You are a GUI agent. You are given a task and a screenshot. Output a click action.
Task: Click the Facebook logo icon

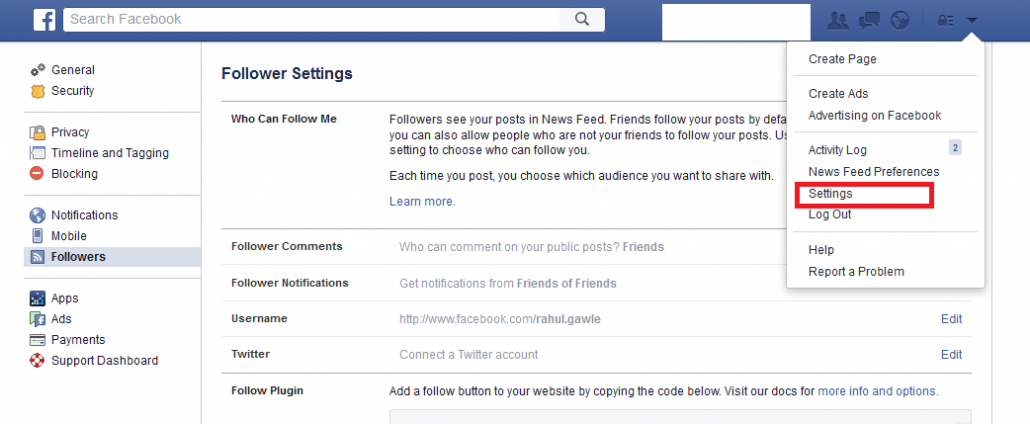click(44, 20)
